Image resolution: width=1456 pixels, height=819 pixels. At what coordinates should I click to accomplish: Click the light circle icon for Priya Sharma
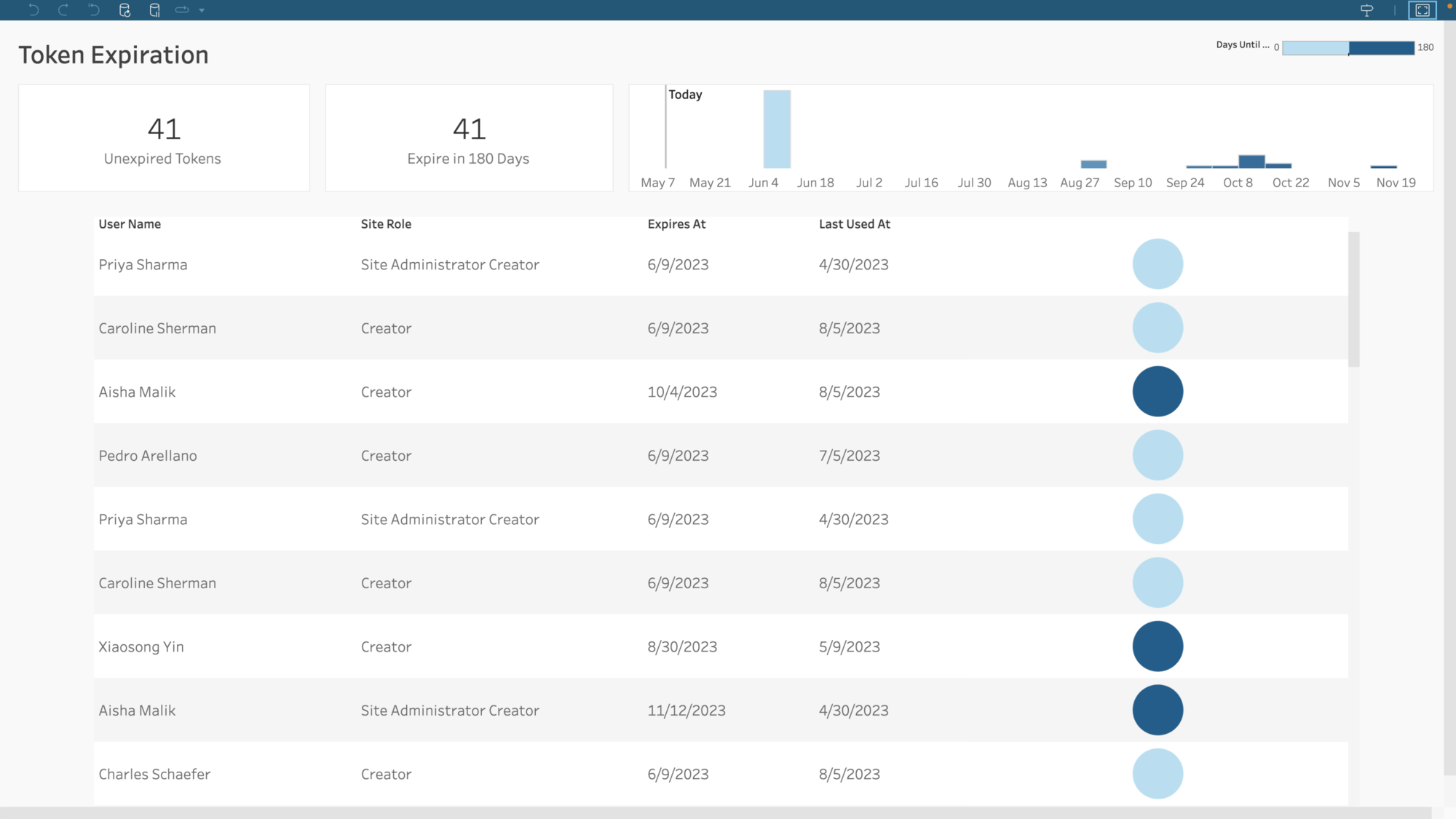click(x=1157, y=264)
